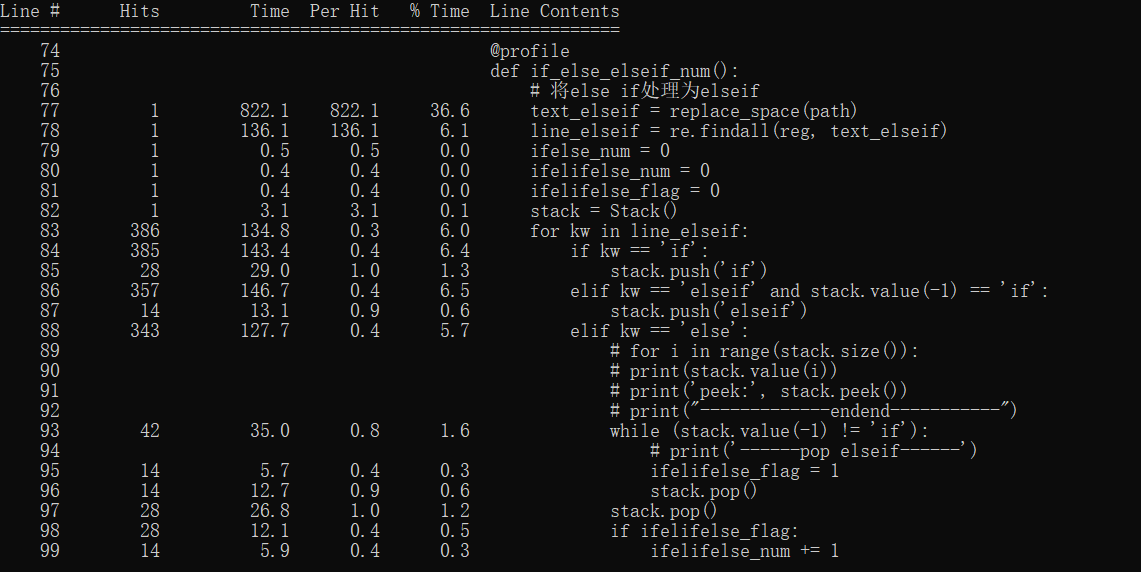Select the replace_space(path) code line

(x=693, y=111)
